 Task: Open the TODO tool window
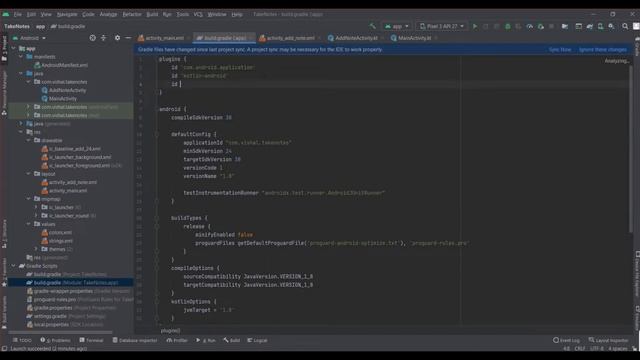[22, 340]
